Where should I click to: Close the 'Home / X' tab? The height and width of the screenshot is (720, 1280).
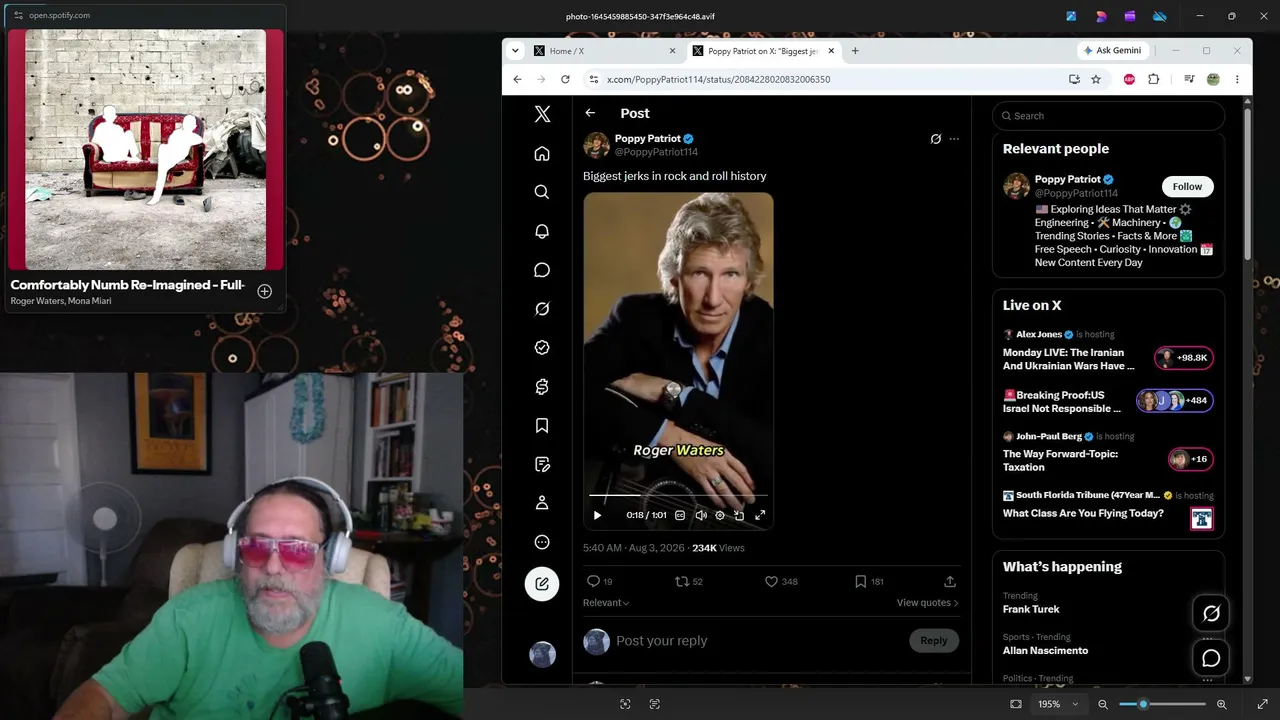[x=672, y=51]
